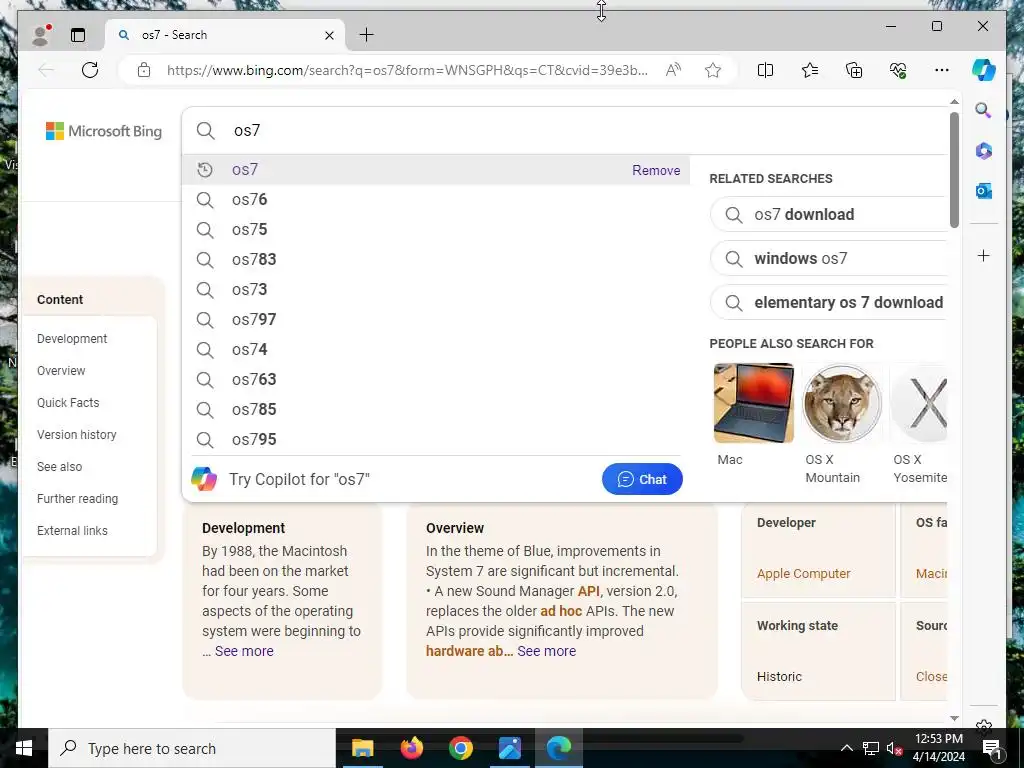1024x768 pixels.
Task: Jump to Development in Content list
Action: click(72, 339)
